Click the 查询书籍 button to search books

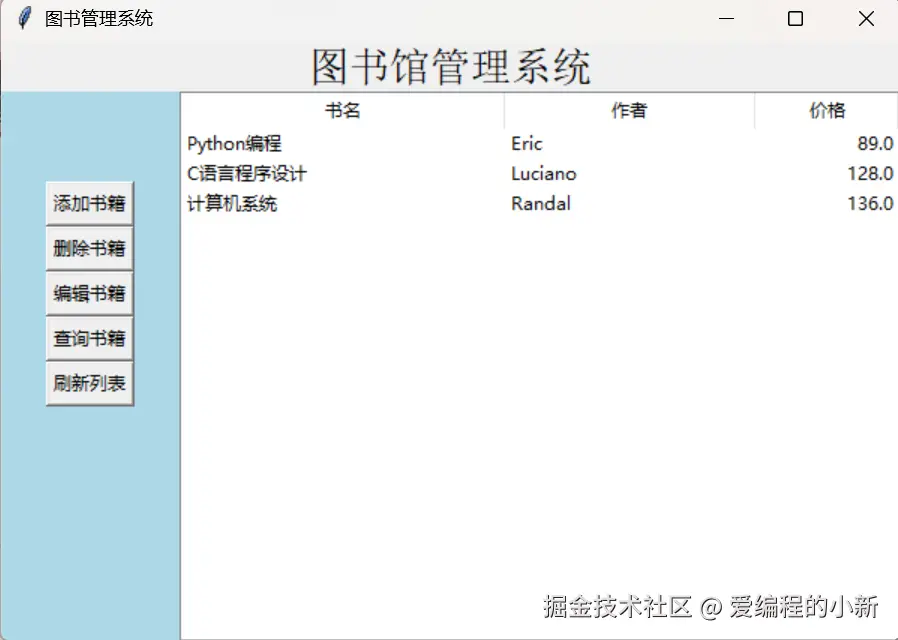[88, 338]
